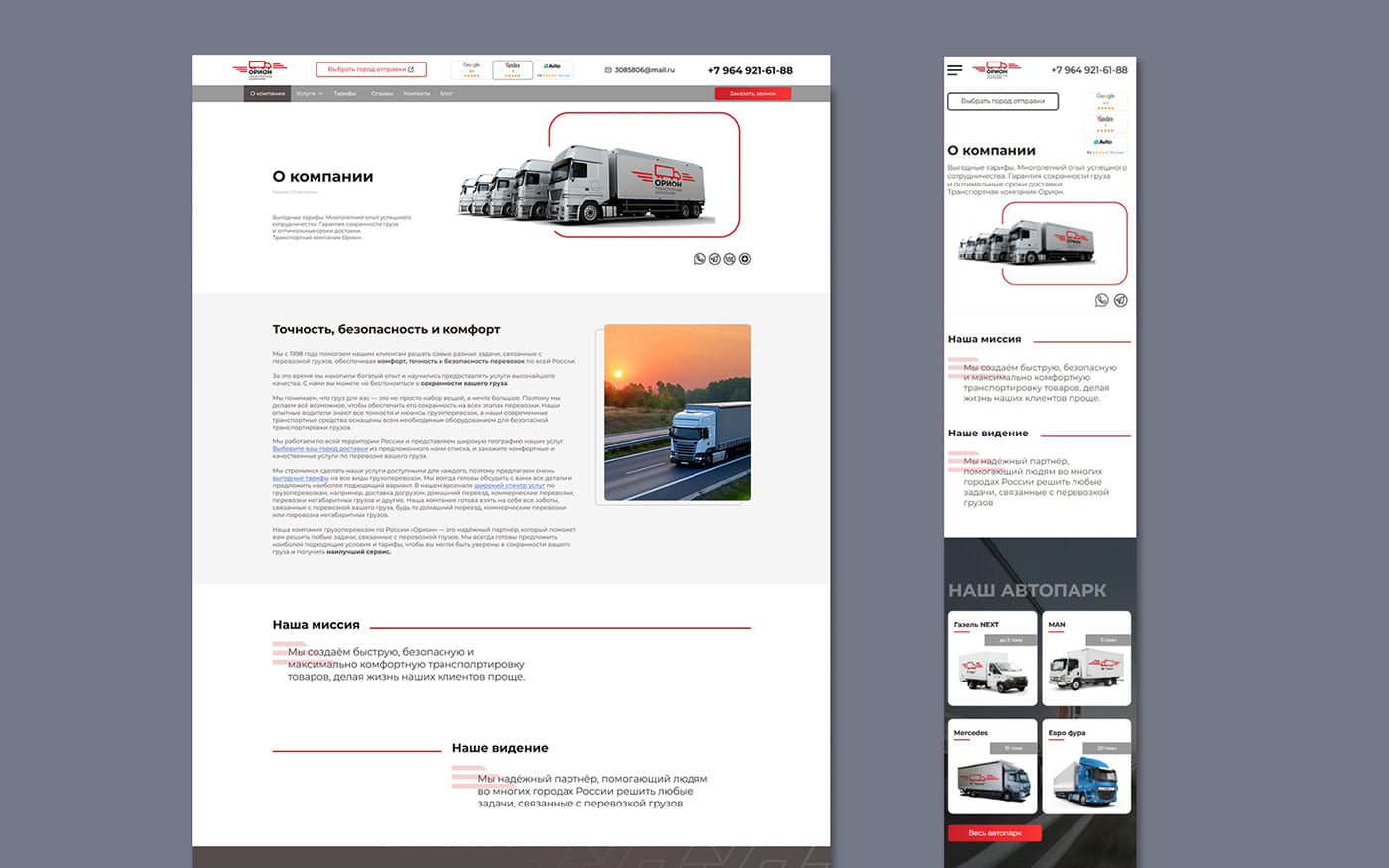Click the red Заказать звонок button
The image size is (1389, 868).
click(753, 94)
